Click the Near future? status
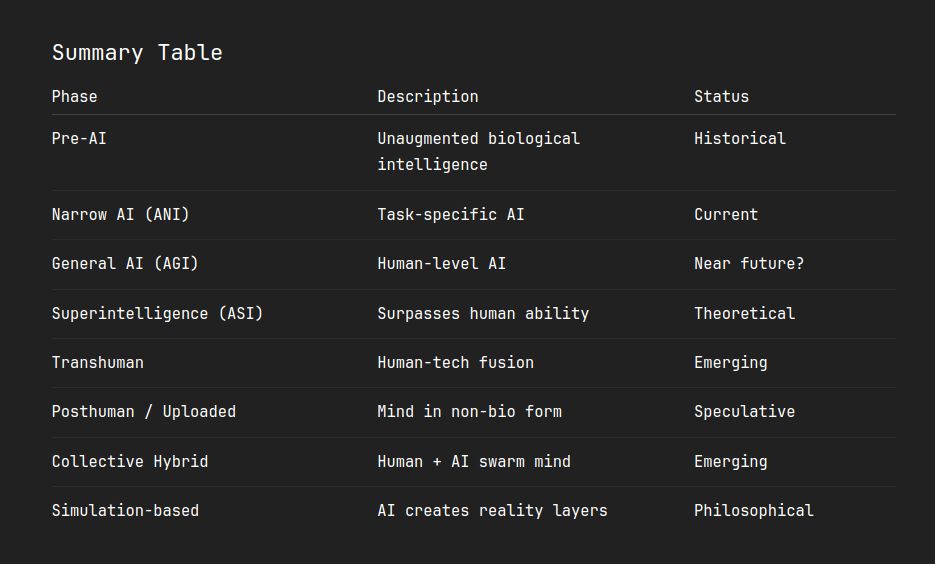Screen dimensions: 935x564 [x=749, y=264]
